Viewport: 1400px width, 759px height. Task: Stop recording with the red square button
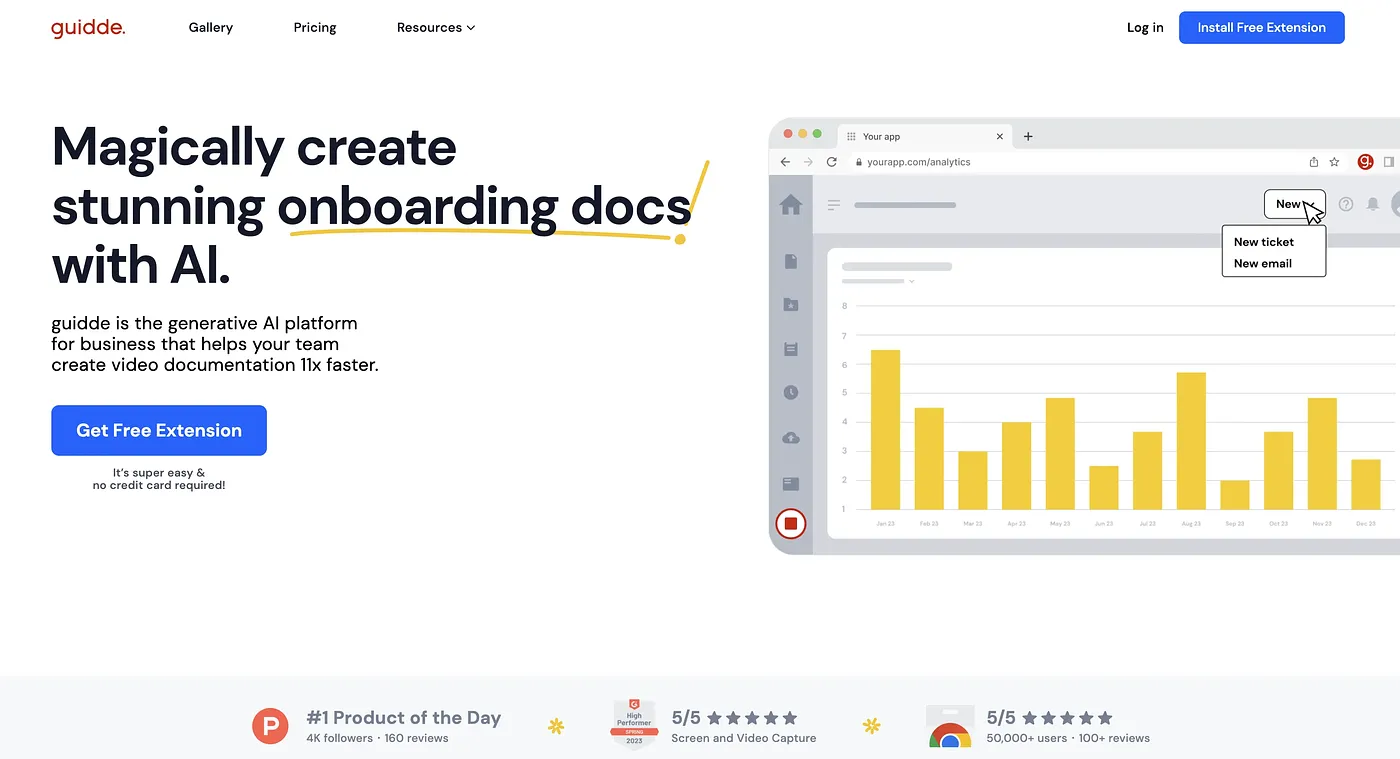point(791,523)
